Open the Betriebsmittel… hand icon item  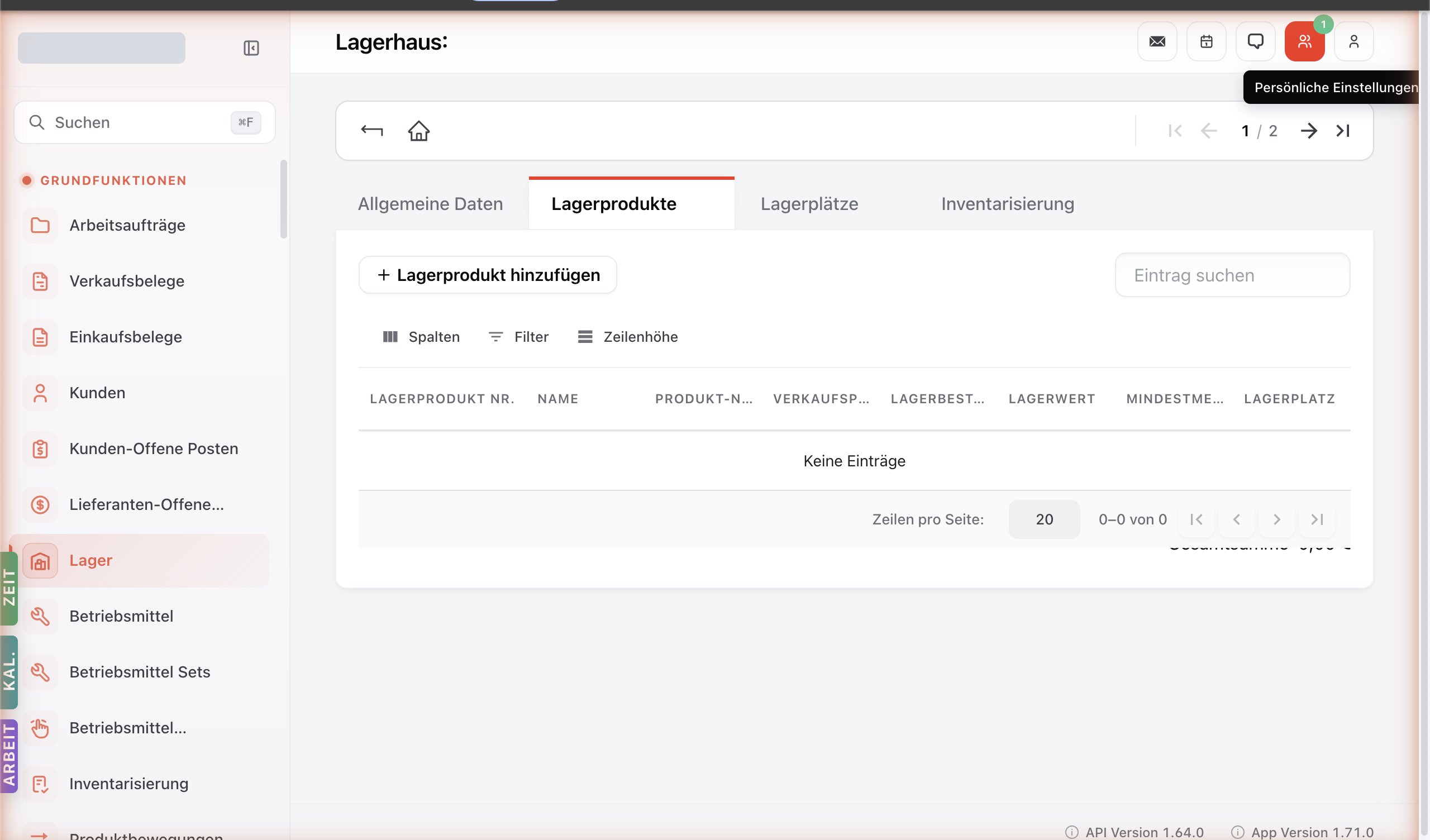pos(139,728)
